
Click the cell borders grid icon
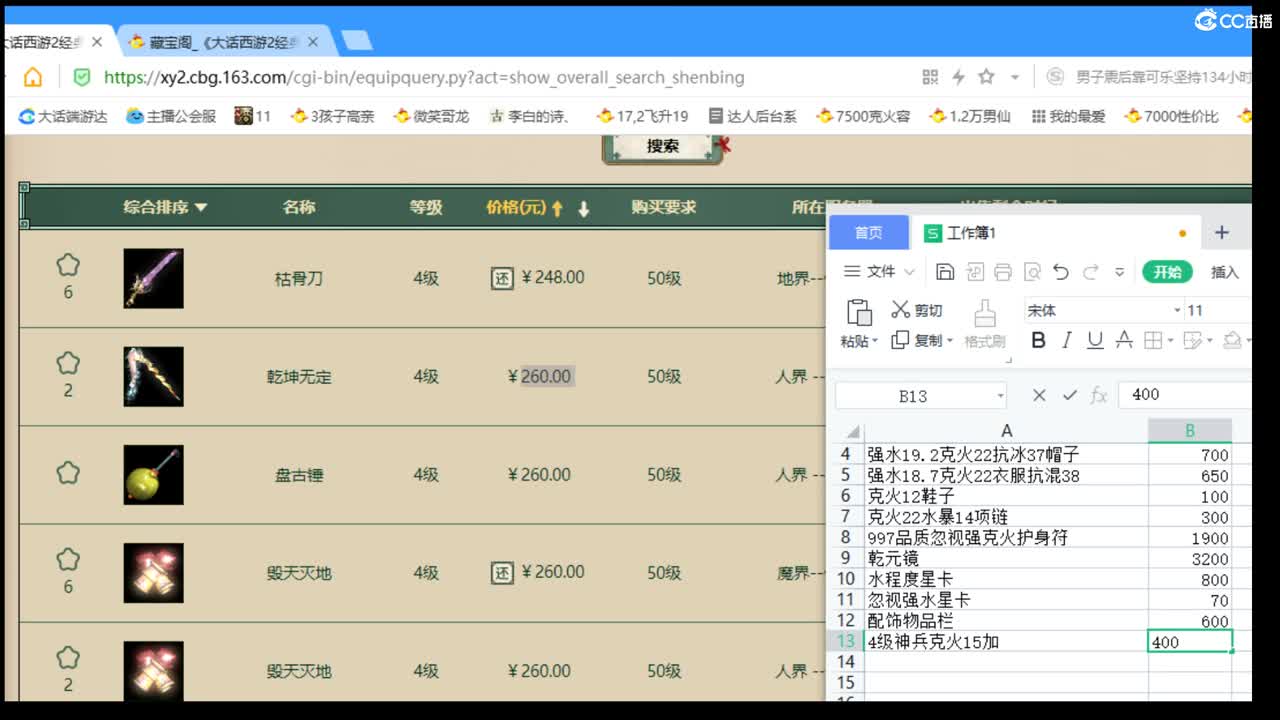1153,341
